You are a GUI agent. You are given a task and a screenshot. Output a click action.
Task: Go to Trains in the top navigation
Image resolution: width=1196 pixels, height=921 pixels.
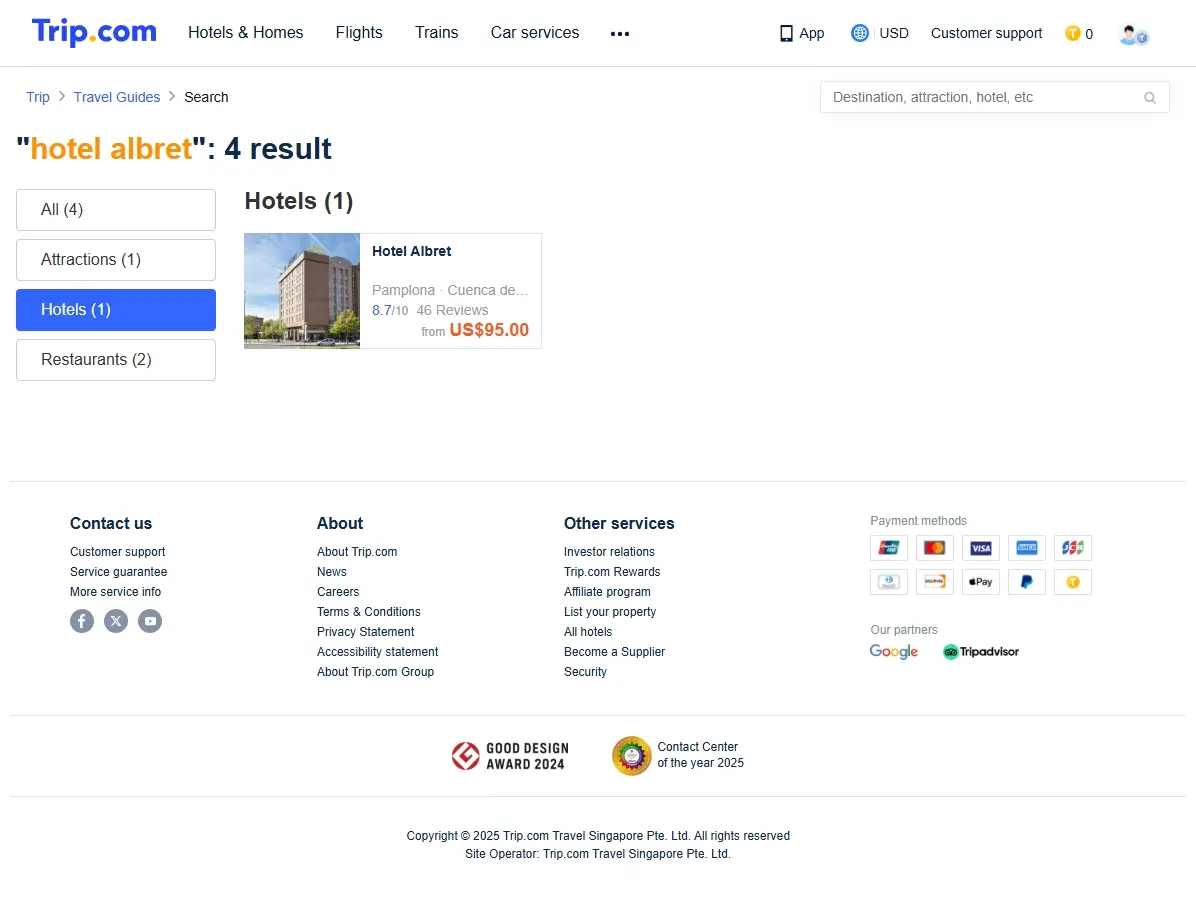pyautogui.click(x=436, y=33)
